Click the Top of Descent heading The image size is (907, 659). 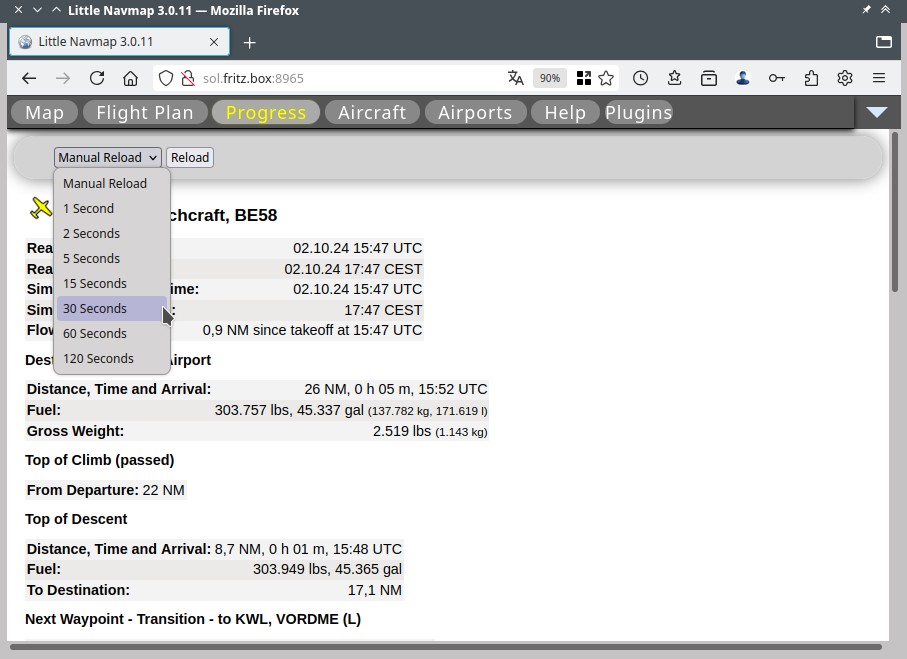click(x=76, y=519)
